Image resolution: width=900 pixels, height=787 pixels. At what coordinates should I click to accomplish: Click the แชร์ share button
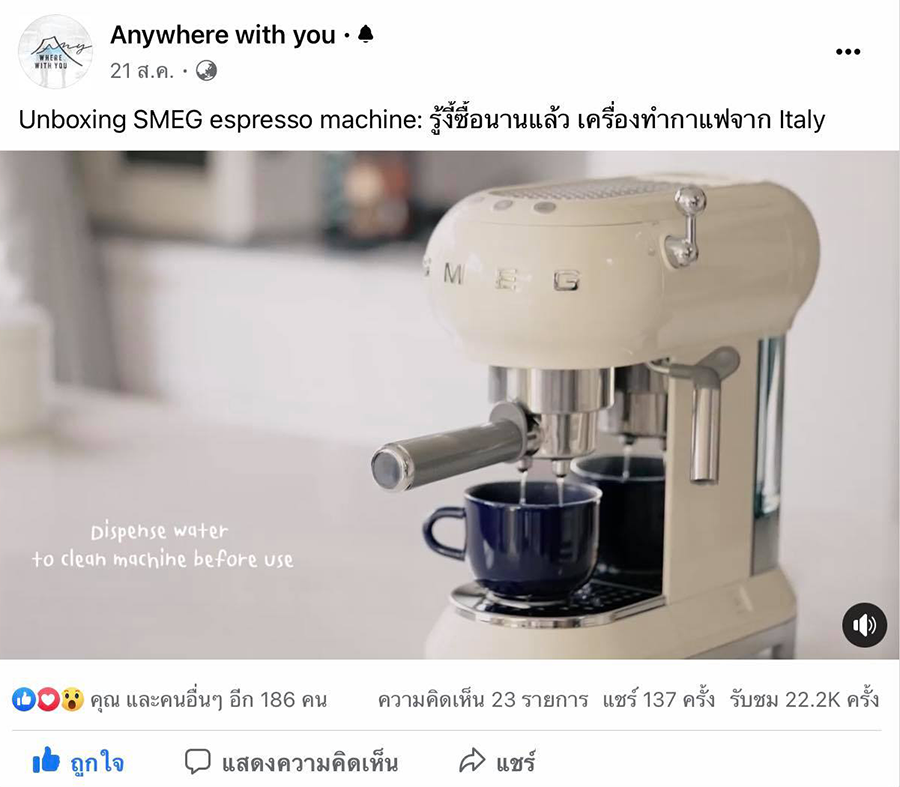click(x=497, y=762)
